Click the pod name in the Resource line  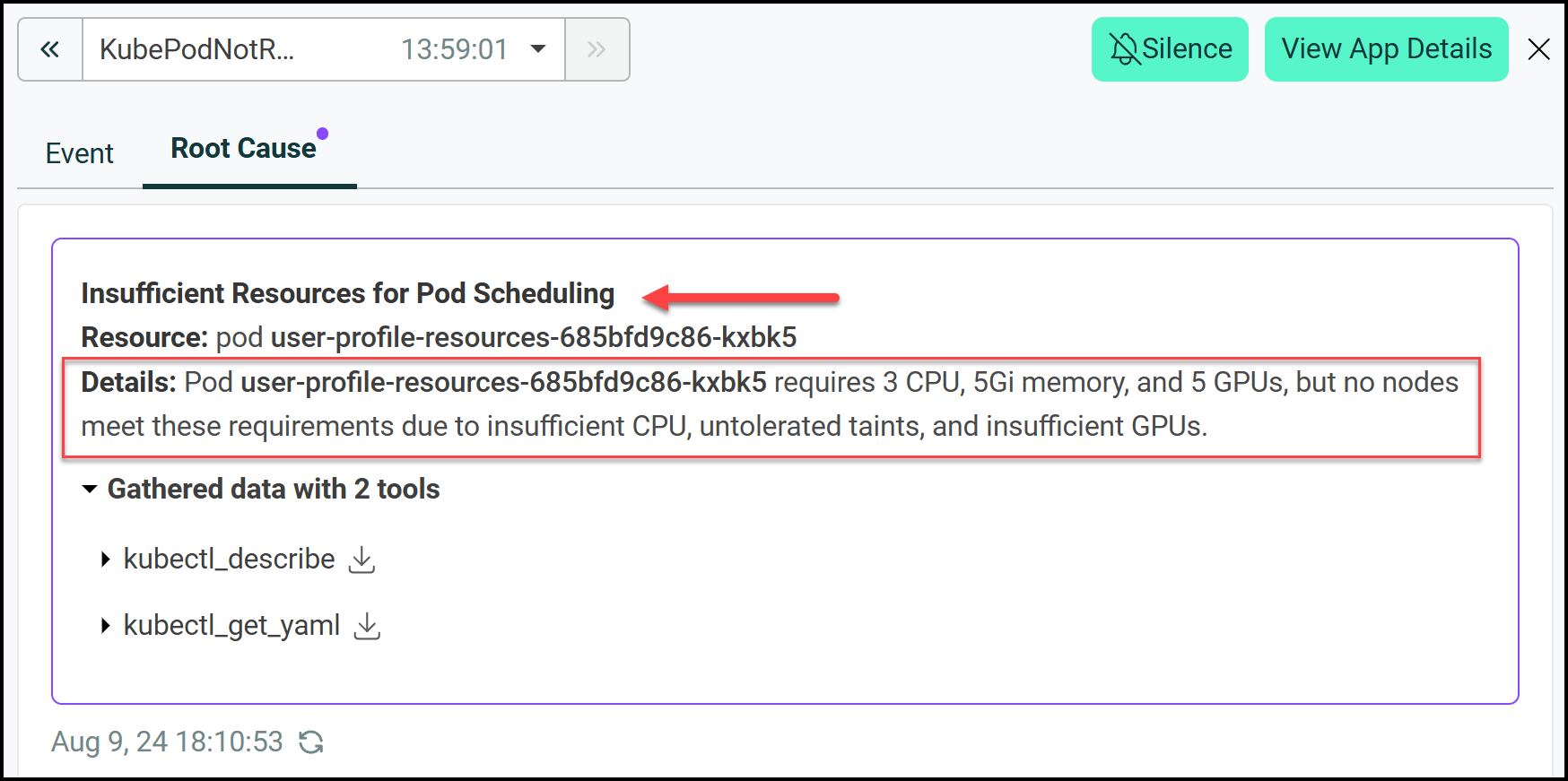pyautogui.click(x=533, y=338)
